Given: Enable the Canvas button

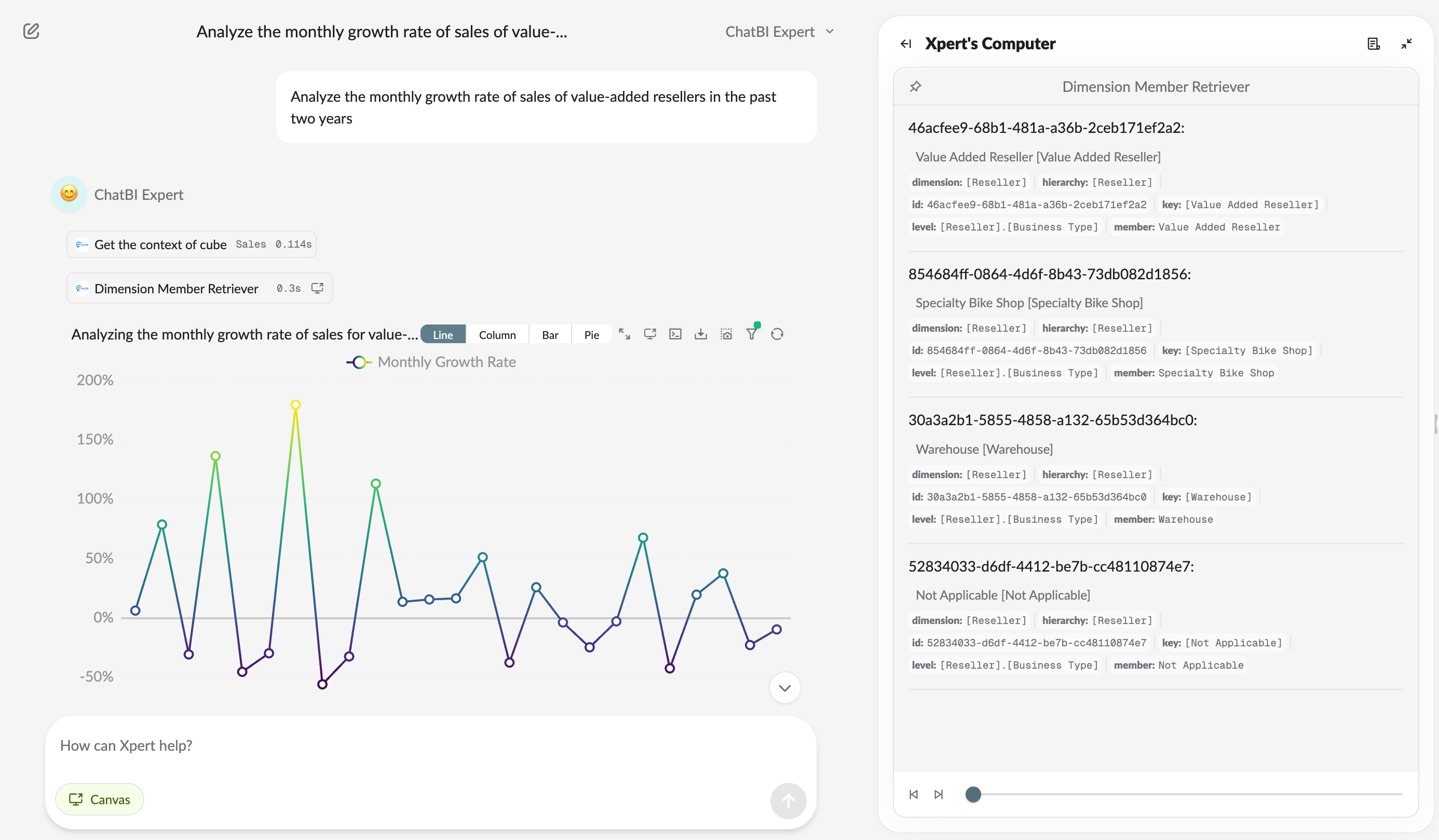Looking at the screenshot, I should [x=99, y=799].
